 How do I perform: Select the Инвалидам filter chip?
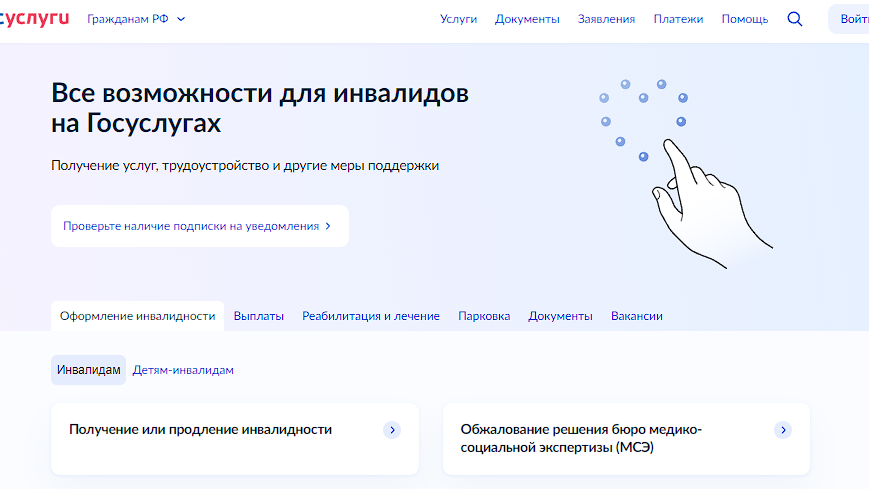(x=89, y=370)
